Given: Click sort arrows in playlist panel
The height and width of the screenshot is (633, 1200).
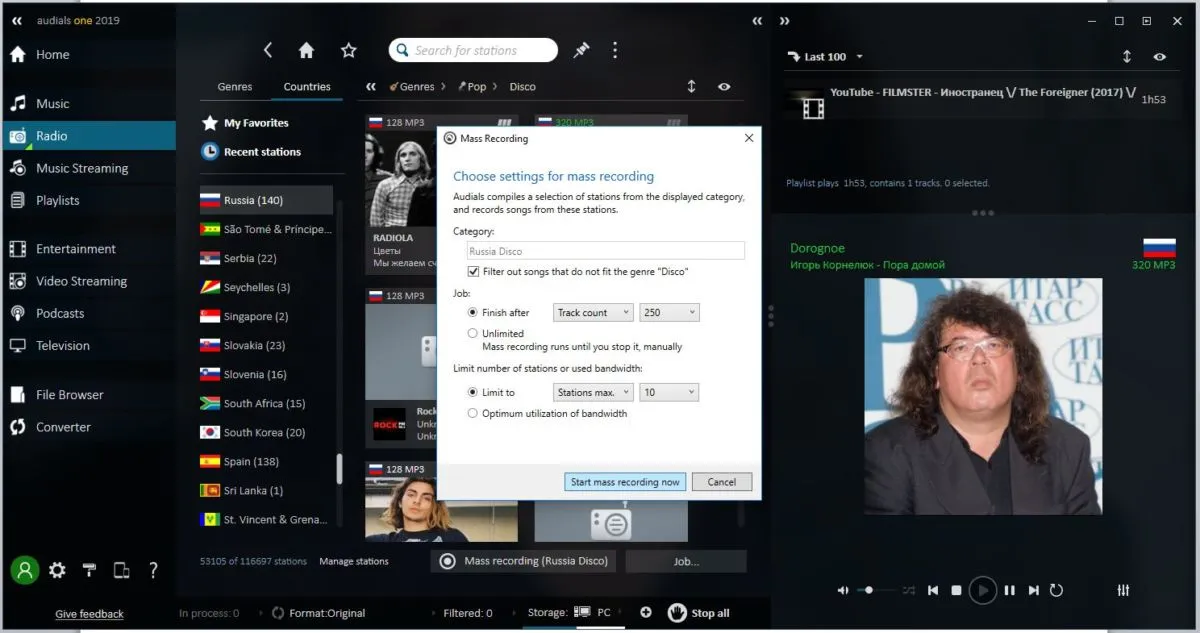Looking at the screenshot, I should click(x=1127, y=57).
